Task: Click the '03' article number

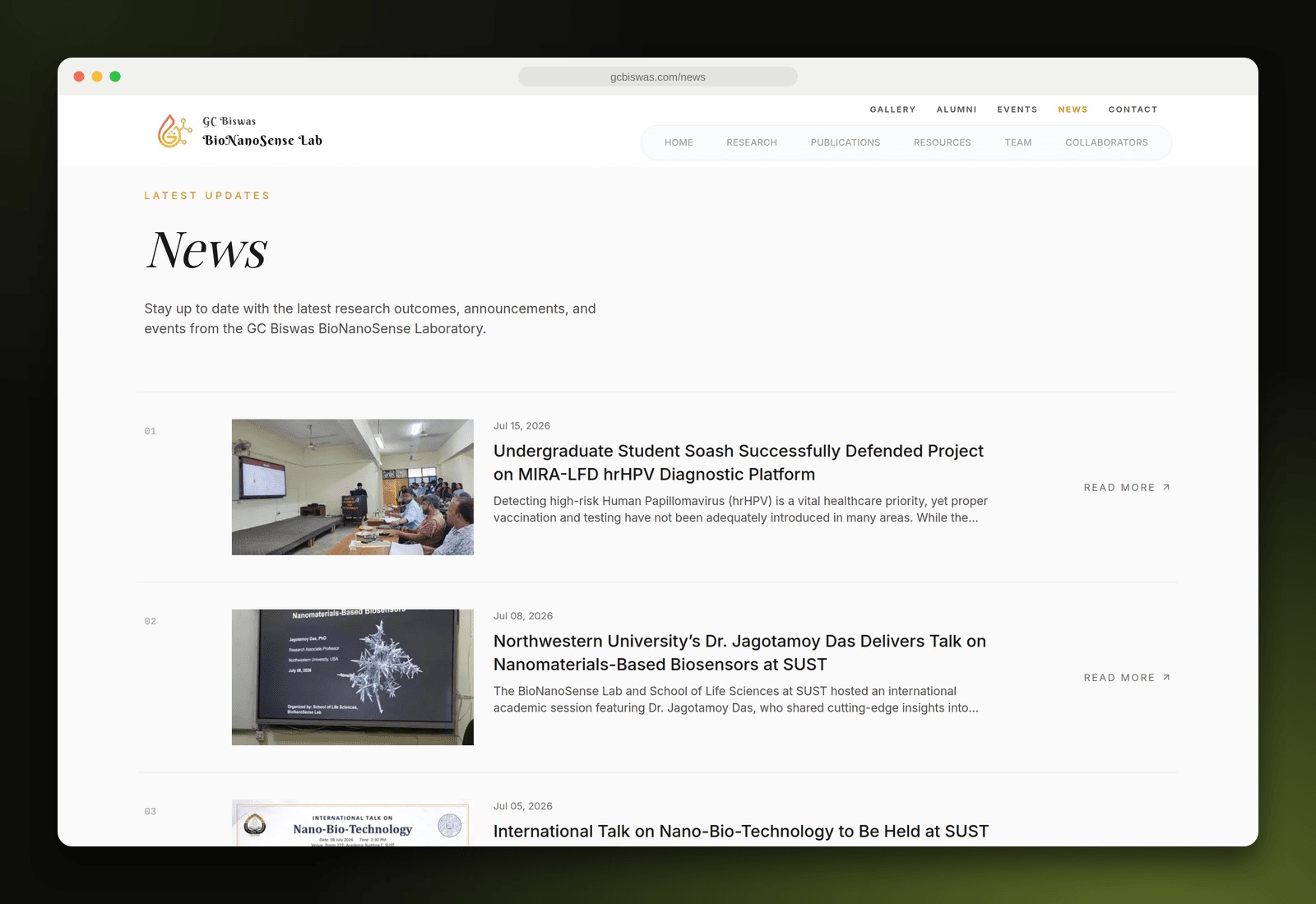Action: [151, 811]
